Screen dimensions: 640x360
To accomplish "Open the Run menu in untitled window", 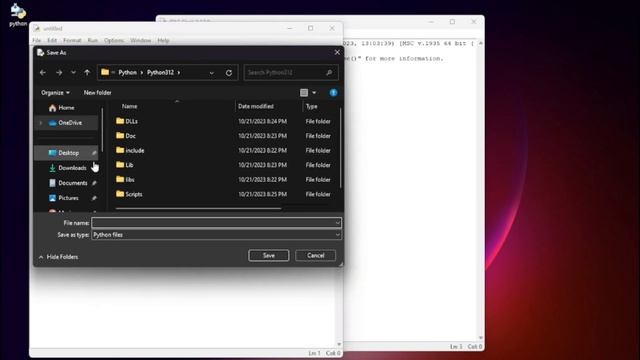I will [93, 40].
